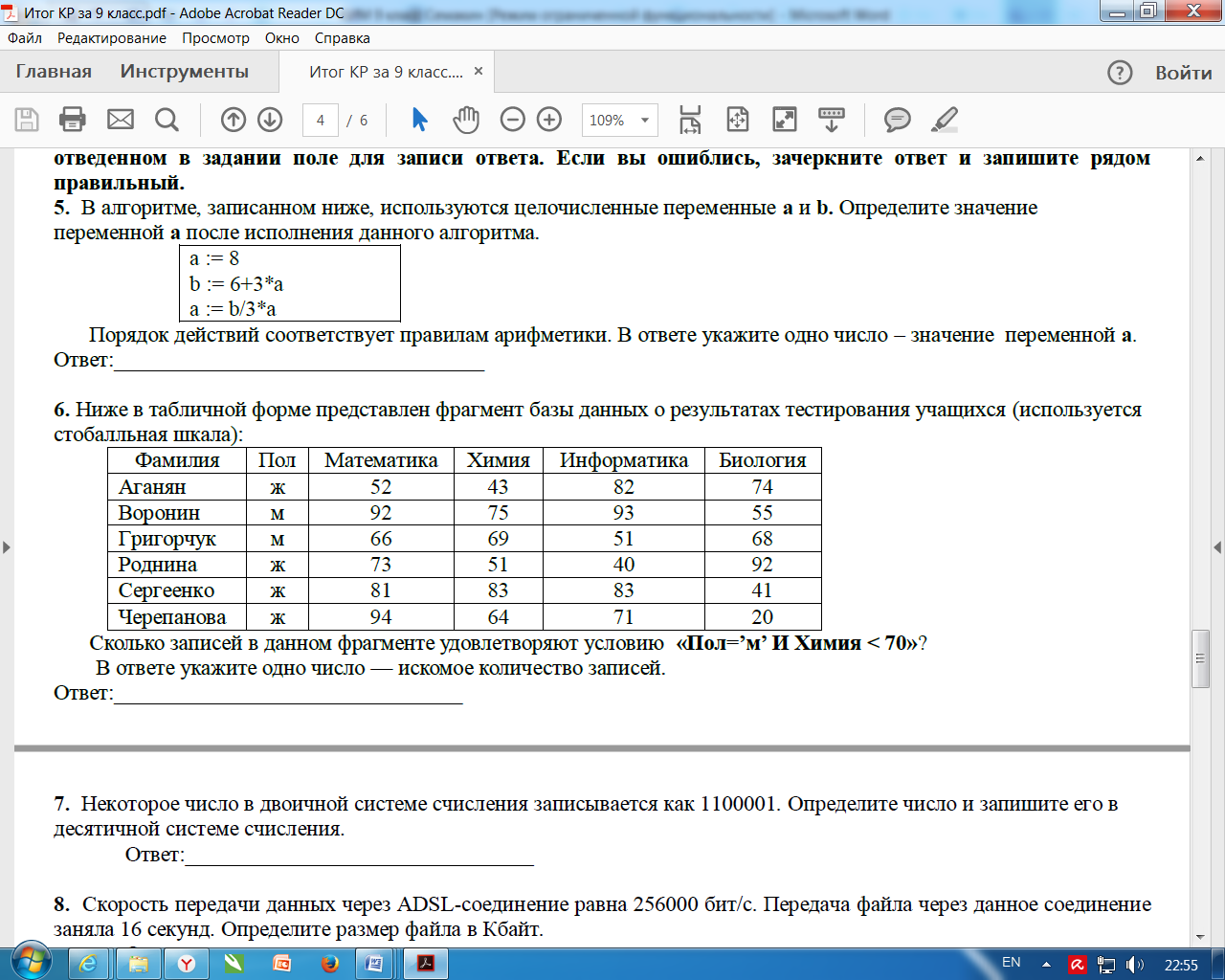The width and height of the screenshot is (1225, 980).
Task: Switch to the Инструменты tab
Action: coord(185,72)
